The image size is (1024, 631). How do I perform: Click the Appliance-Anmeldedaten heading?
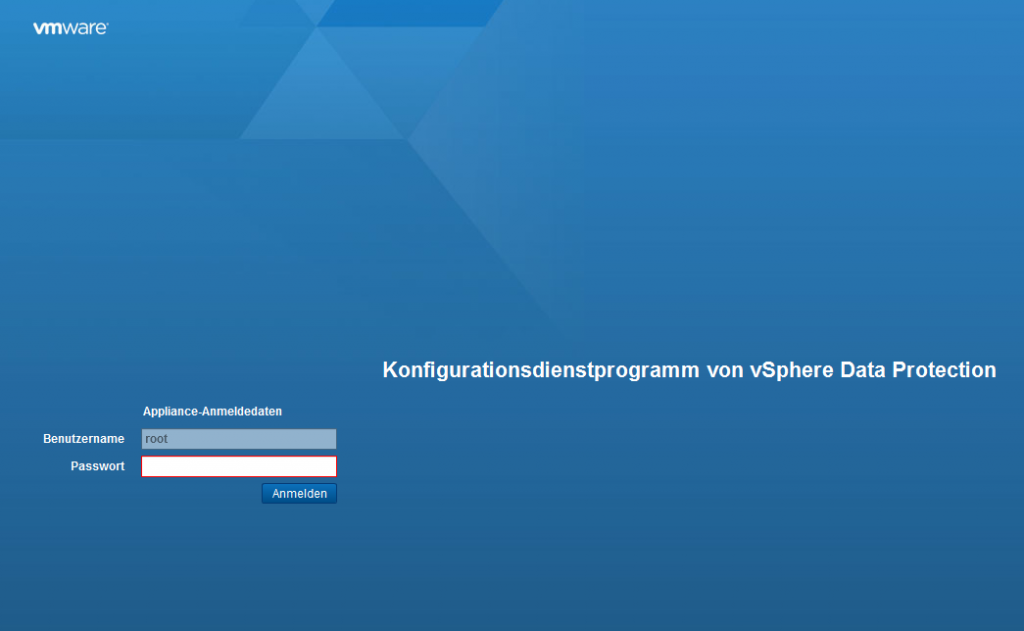pyautogui.click(x=212, y=412)
